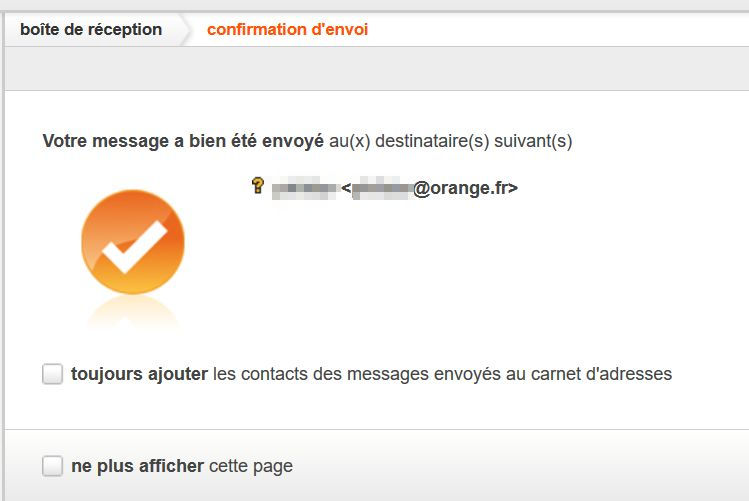
Task: Click the bold 'toujours ajouter' label text
Action: [139, 374]
